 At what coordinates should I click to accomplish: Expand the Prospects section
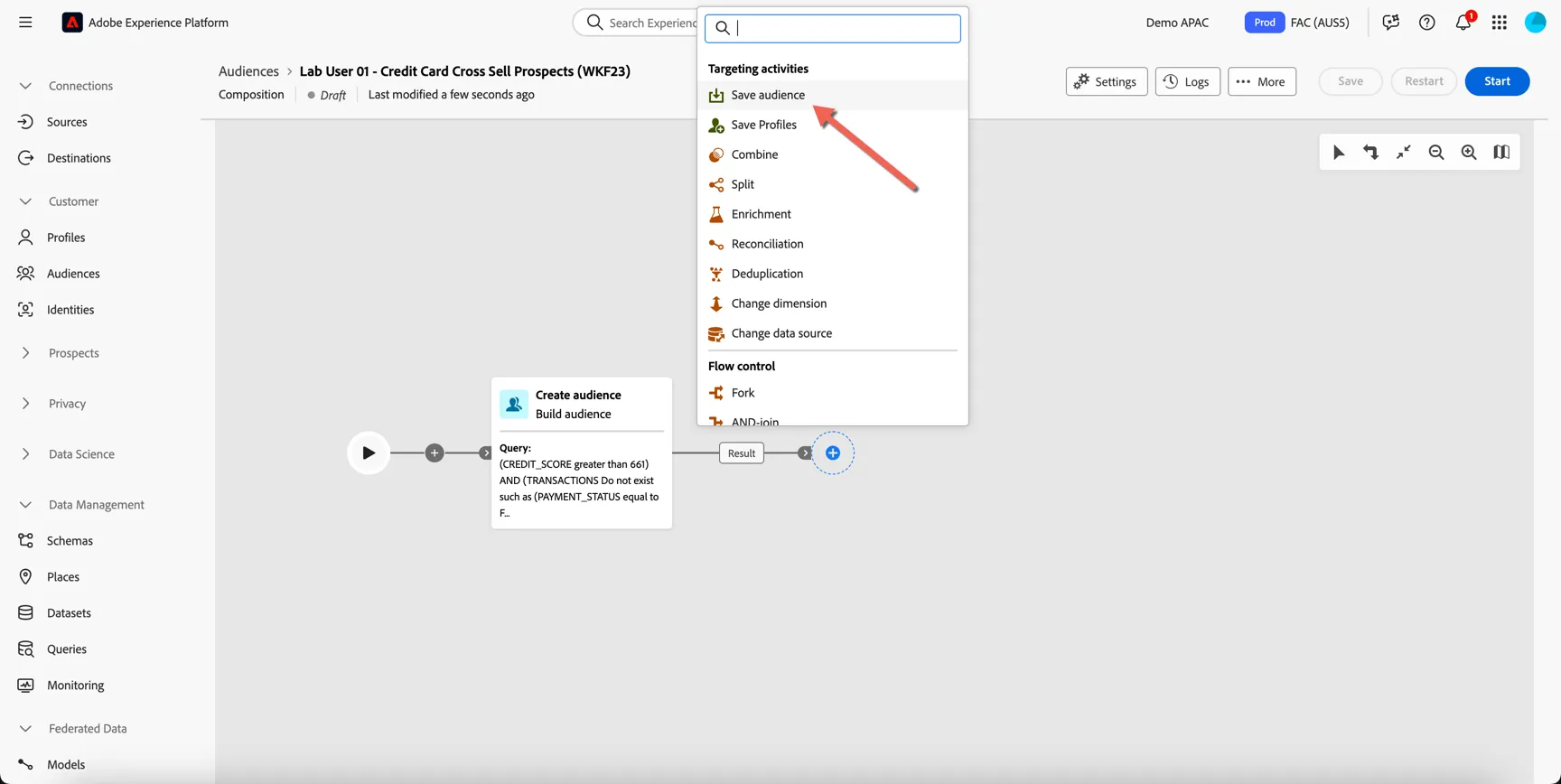pyautogui.click(x=25, y=353)
